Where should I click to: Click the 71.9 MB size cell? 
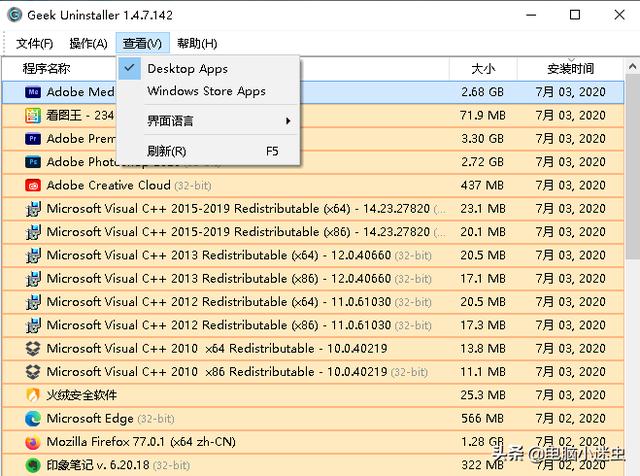[482, 116]
